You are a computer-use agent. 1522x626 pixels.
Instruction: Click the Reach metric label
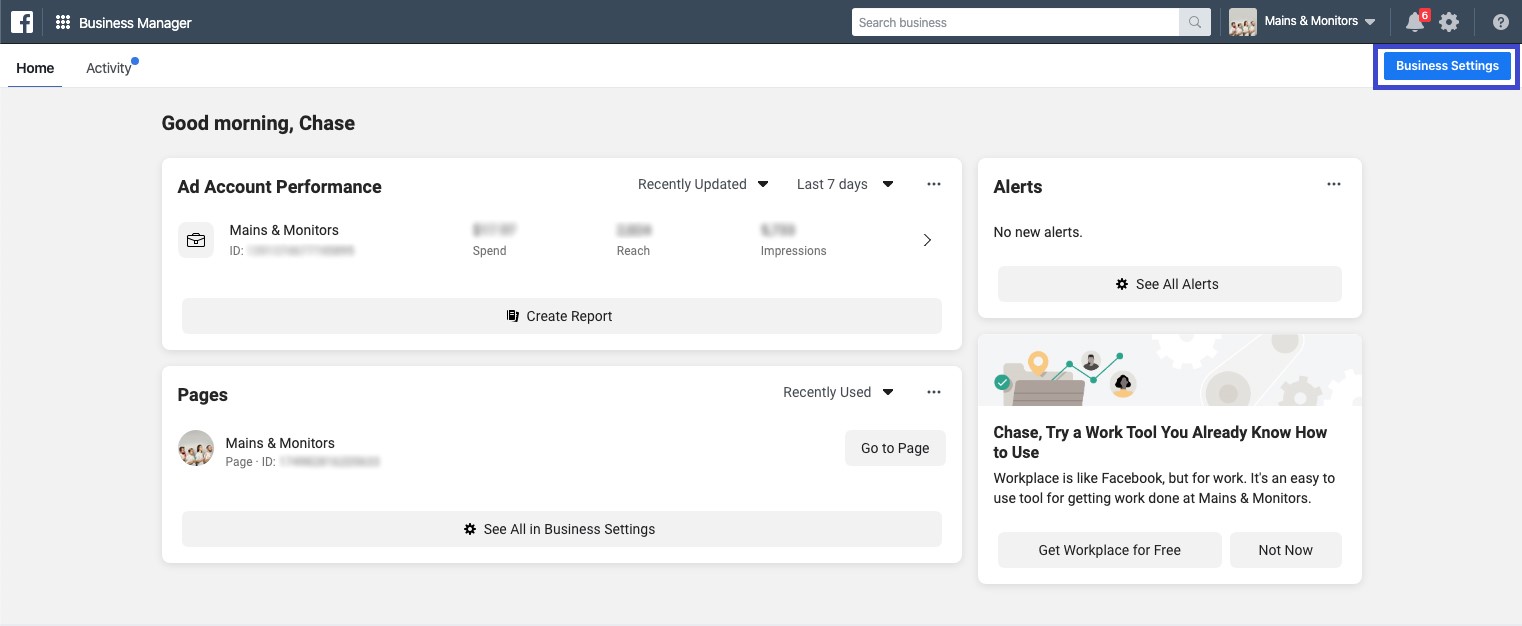tap(633, 251)
